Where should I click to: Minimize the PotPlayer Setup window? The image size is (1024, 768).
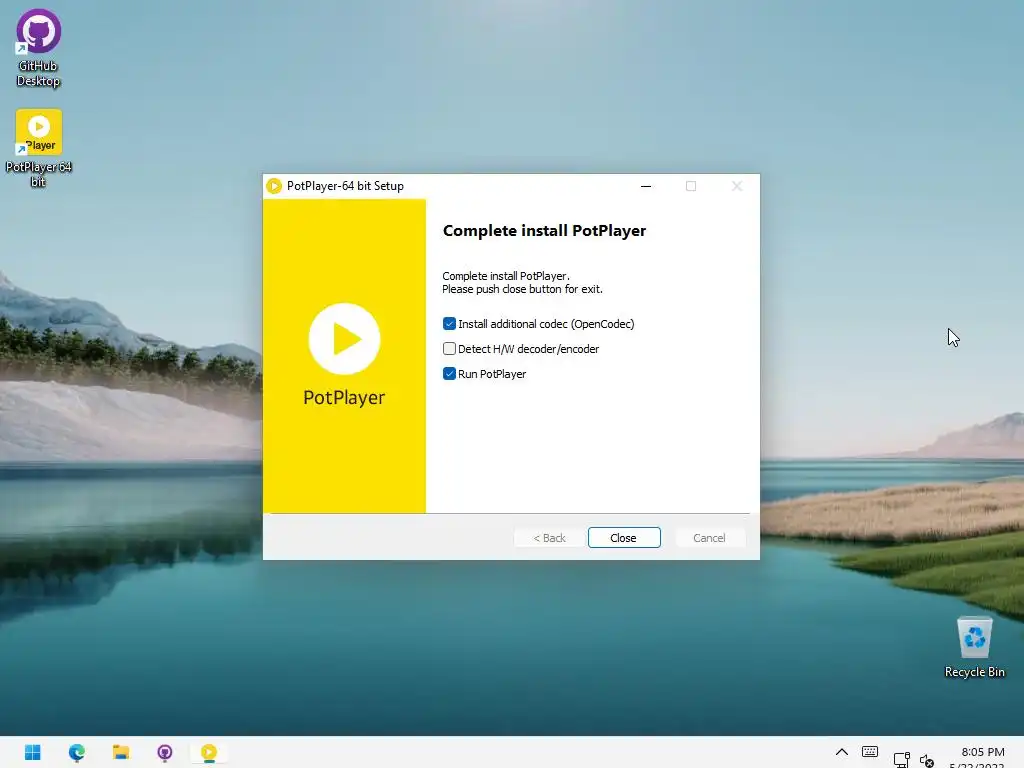point(646,186)
